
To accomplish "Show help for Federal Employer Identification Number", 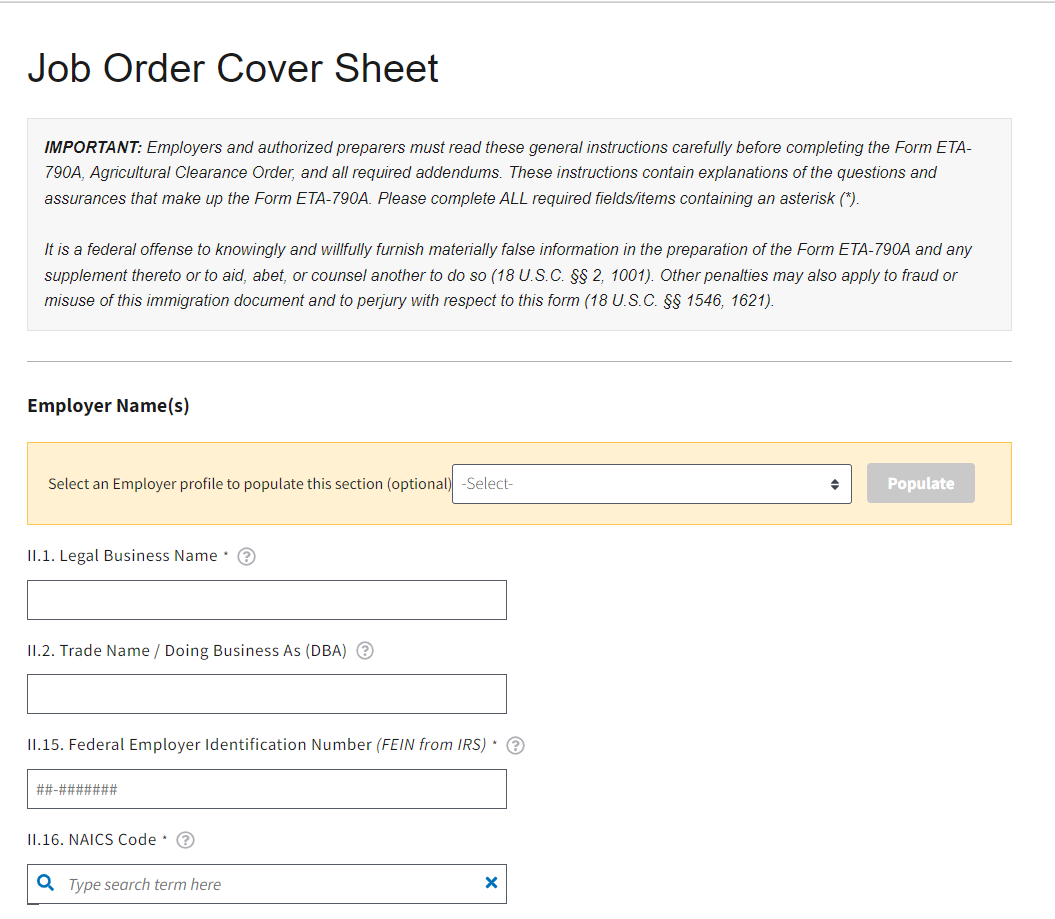I will click(516, 745).
